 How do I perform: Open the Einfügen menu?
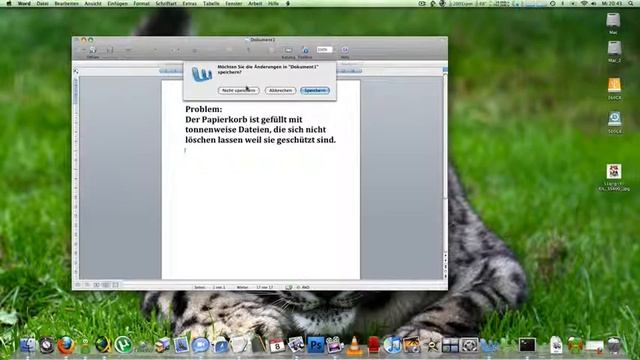coord(117,3)
